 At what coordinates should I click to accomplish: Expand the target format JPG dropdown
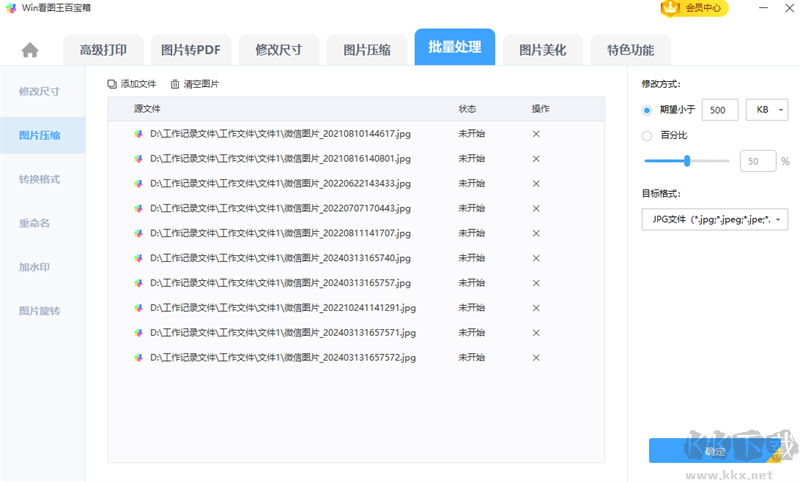point(715,219)
